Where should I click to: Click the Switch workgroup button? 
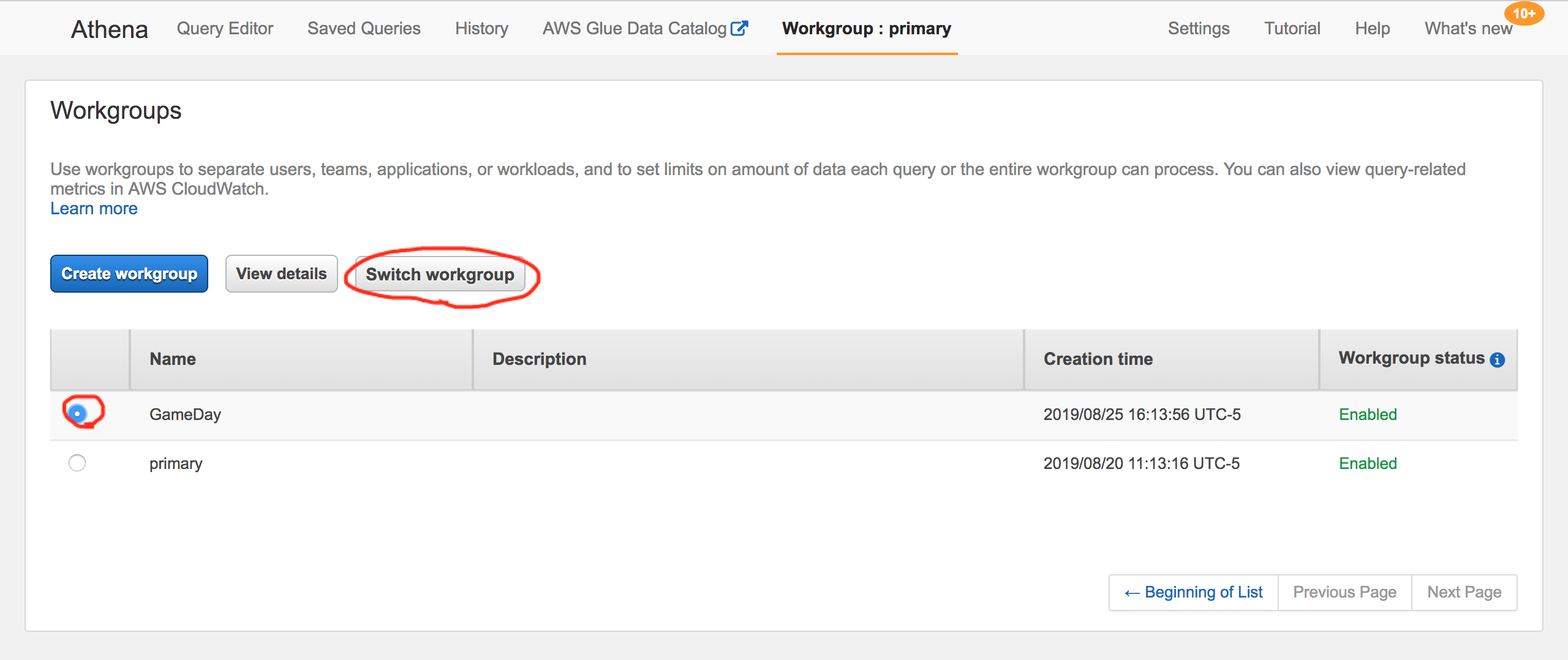coord(440,274)
